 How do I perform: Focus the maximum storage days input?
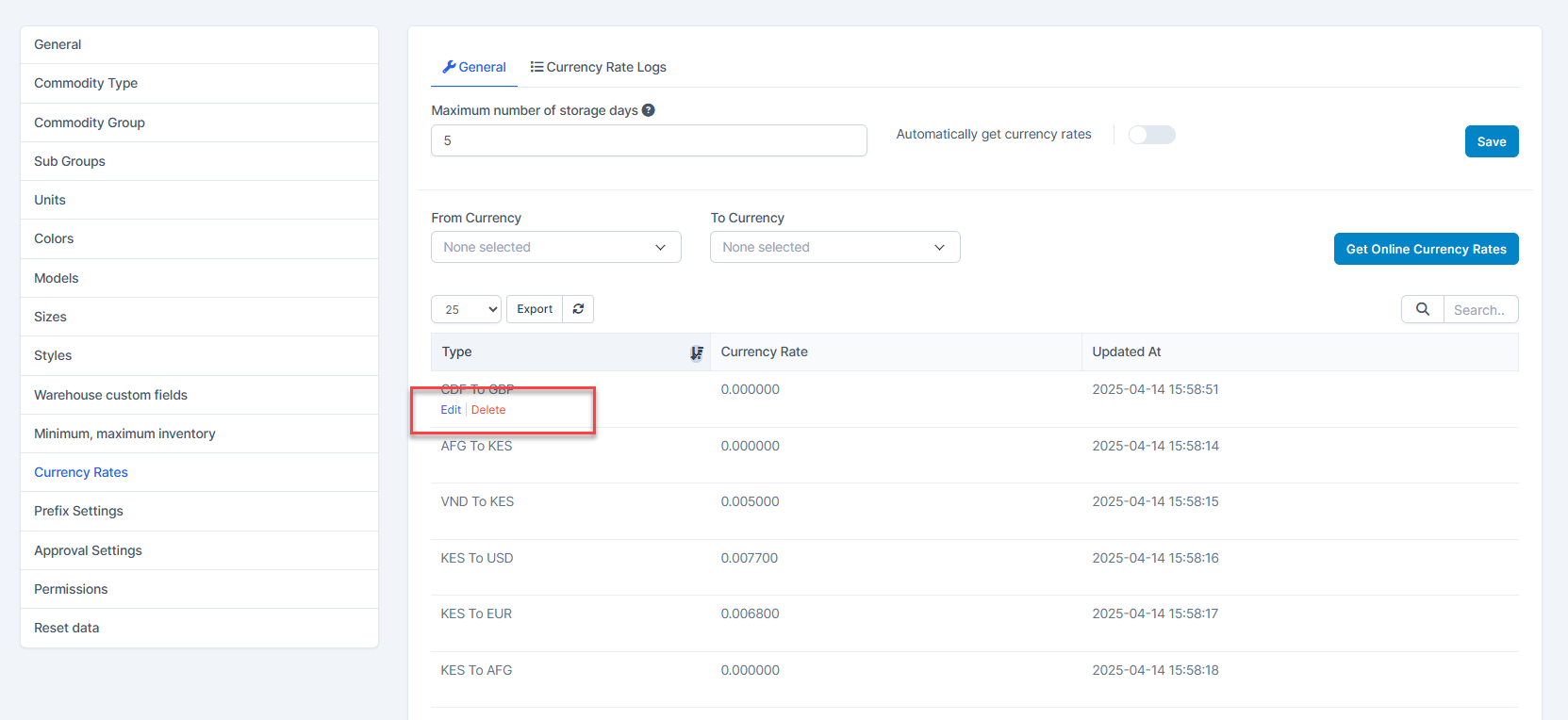649,140
